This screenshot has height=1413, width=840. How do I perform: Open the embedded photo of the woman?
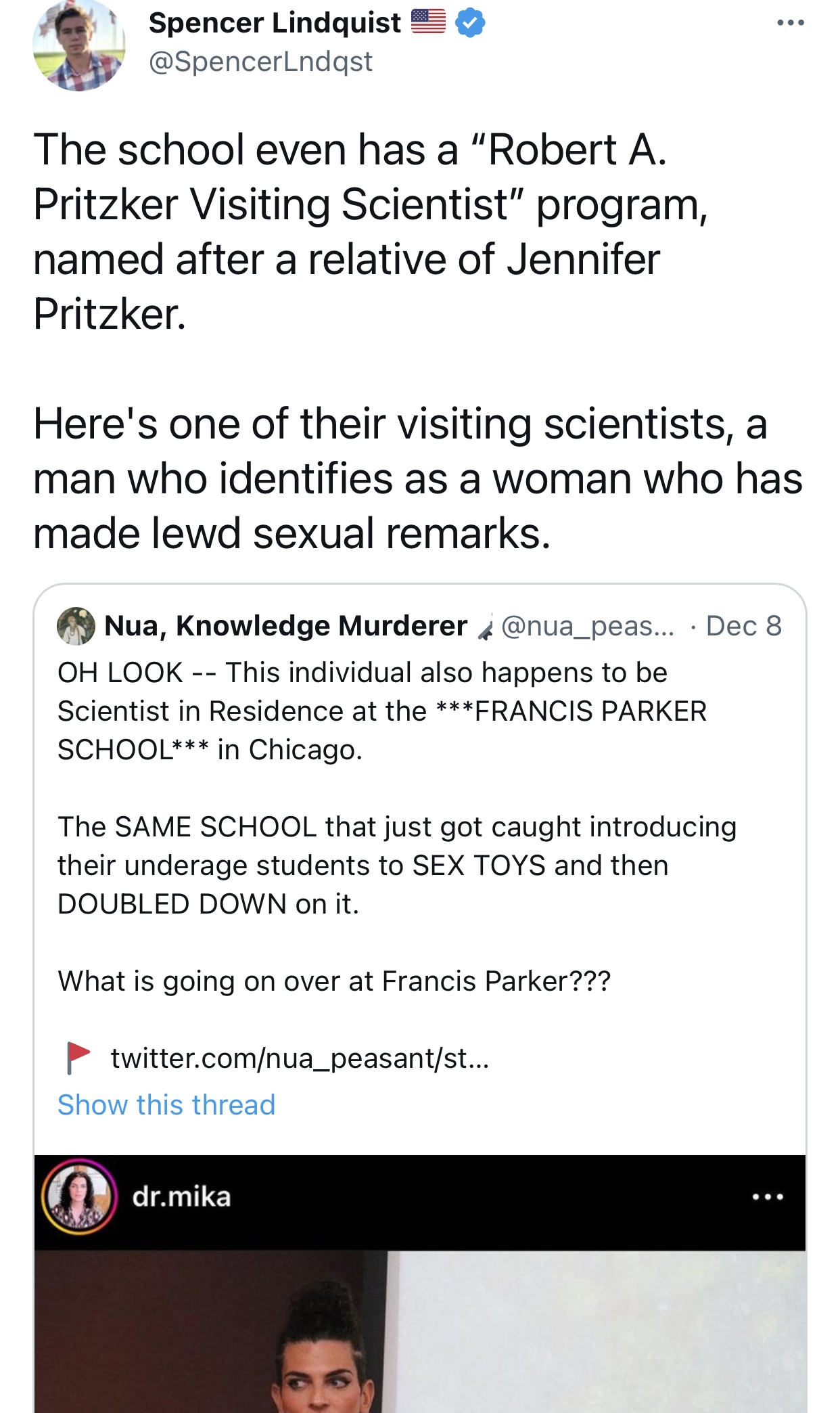click(420, 1331)
